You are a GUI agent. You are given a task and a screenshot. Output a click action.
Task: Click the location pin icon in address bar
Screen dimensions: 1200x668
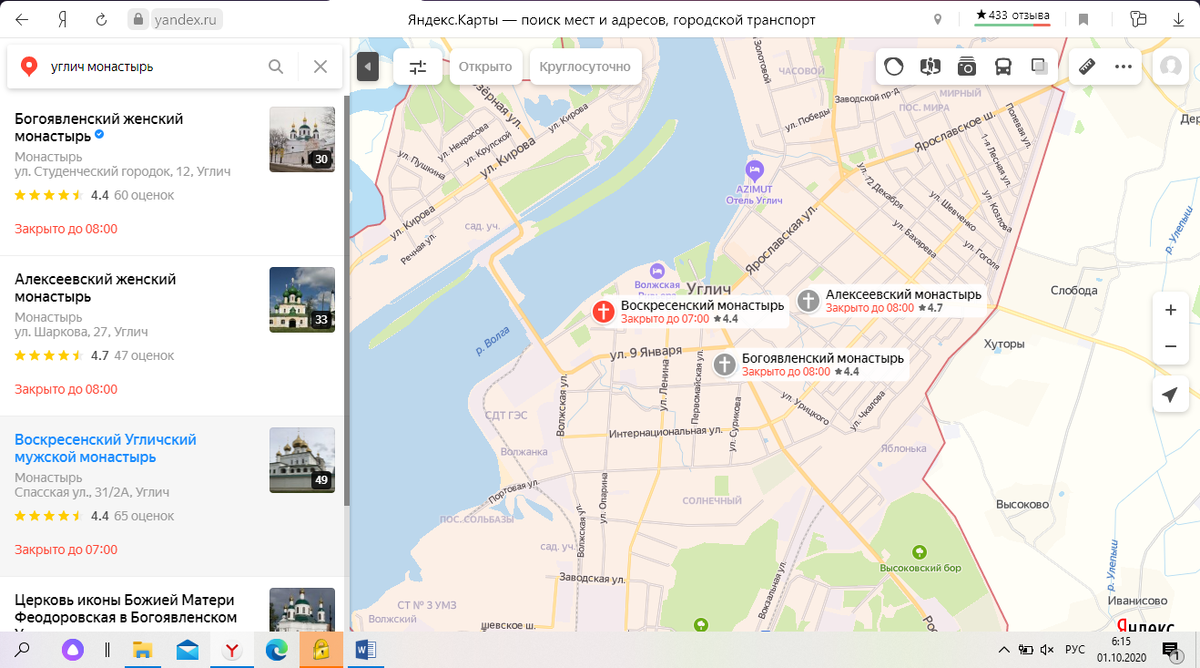(937, 19)
